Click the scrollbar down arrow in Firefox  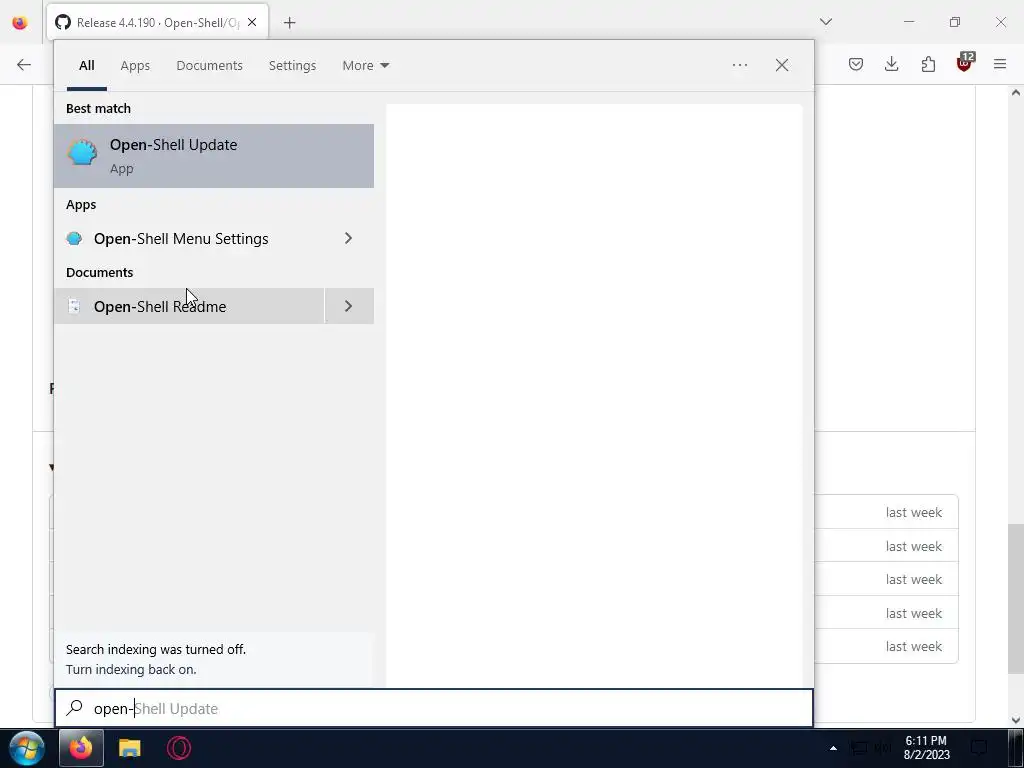tap(1016, 720)
